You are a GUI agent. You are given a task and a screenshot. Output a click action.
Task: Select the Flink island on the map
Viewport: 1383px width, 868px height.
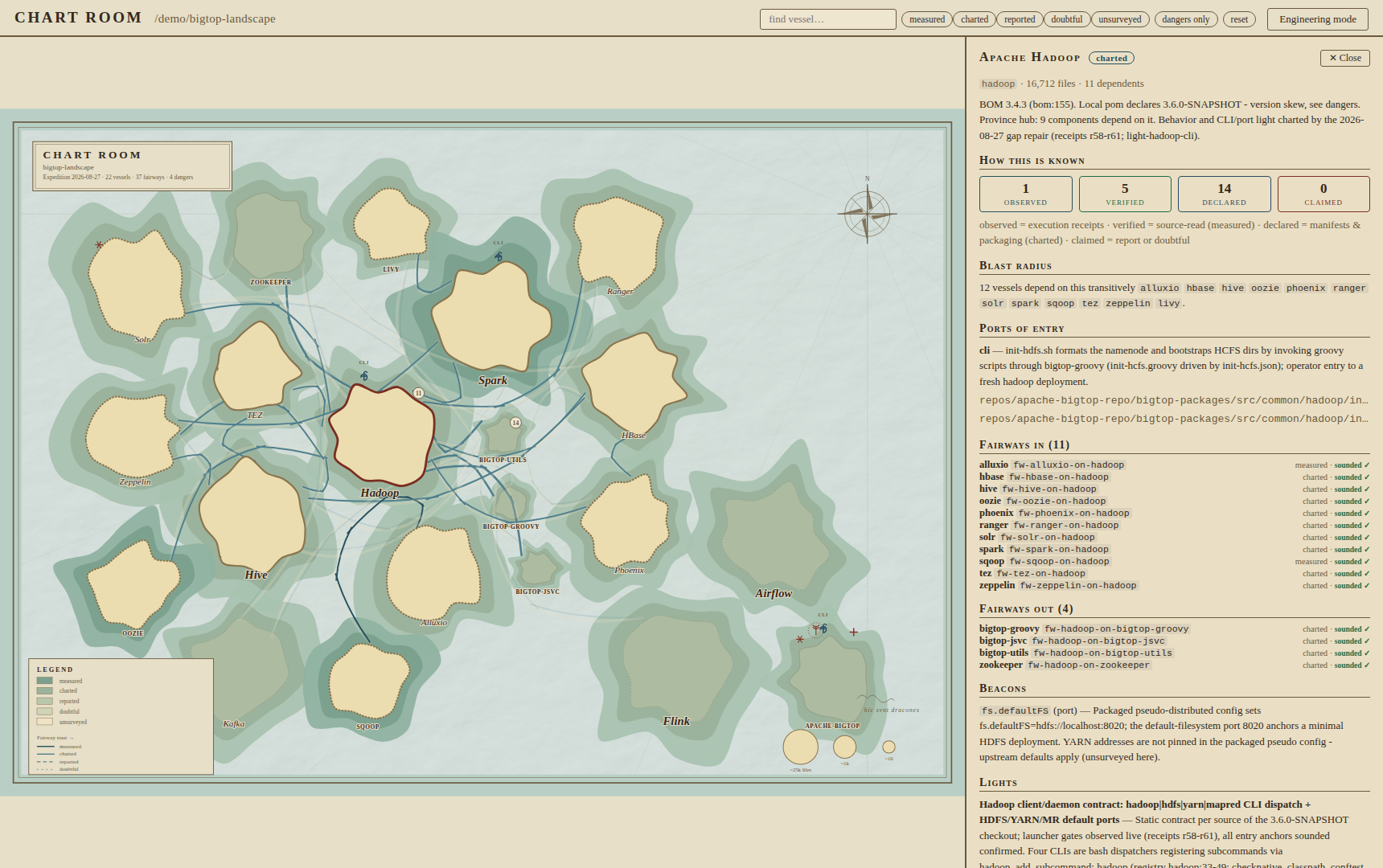point(677,667)
